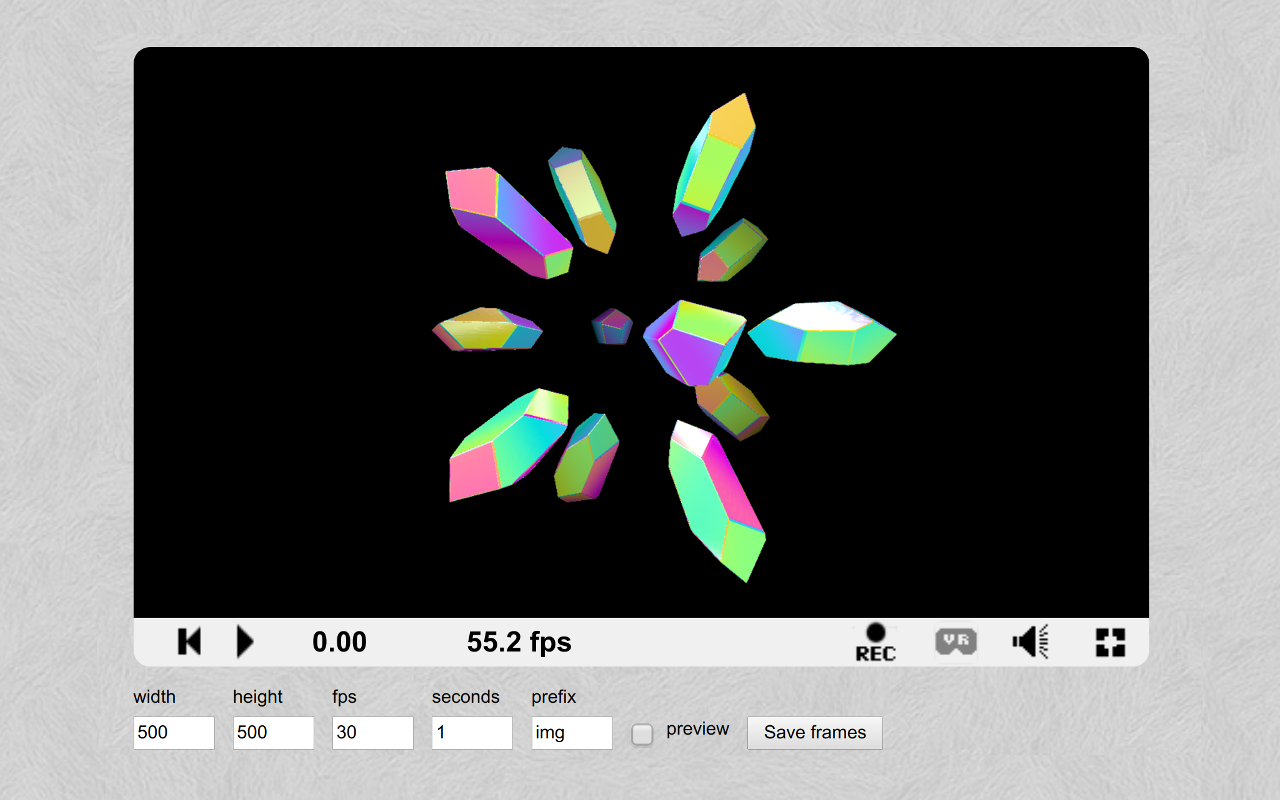Click the rewind-to-start icon
Screen dimensions: 1280x800
click(189, 641)
